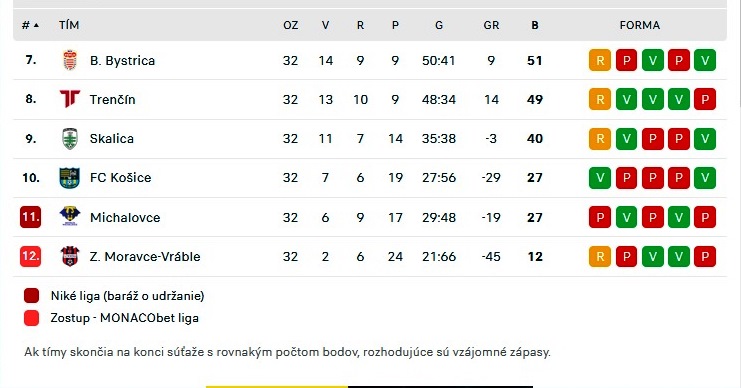This screenshot has height=388, width=741.
Task: Click the FC Košice club badge
Action: pos(69,178)
